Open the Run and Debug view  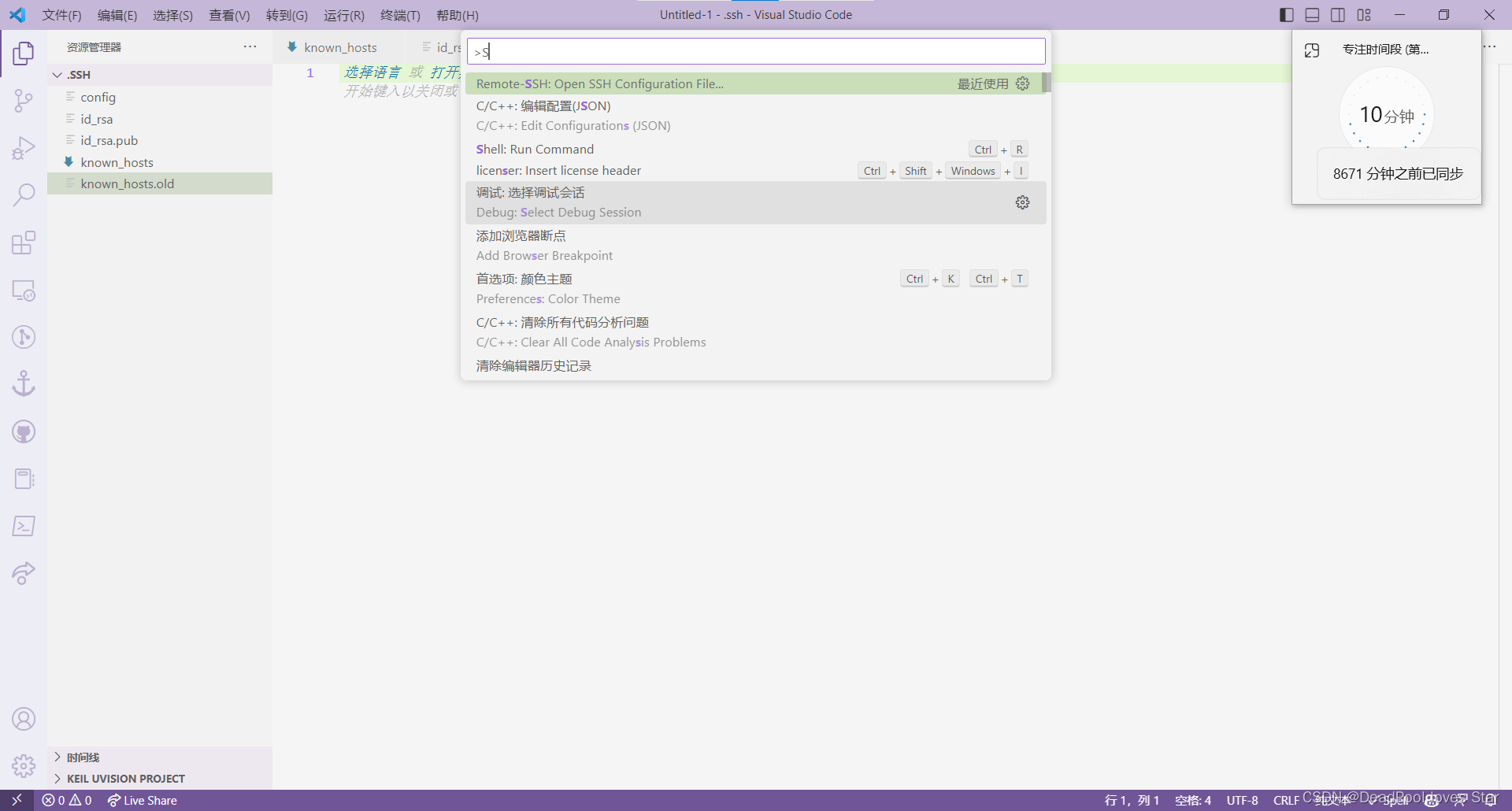pos(24,148)
